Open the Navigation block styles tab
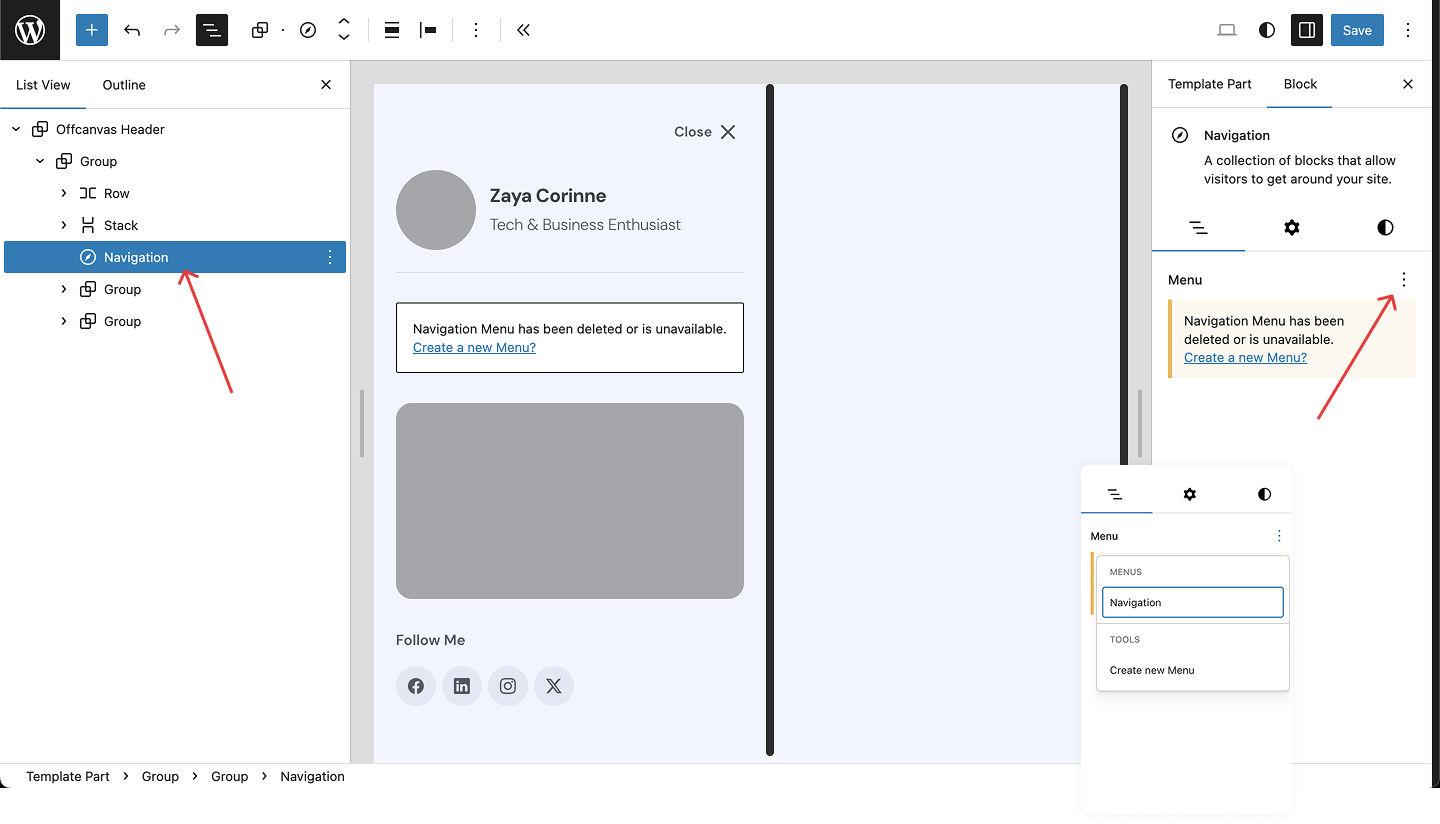 click(x=1385, y=228)
